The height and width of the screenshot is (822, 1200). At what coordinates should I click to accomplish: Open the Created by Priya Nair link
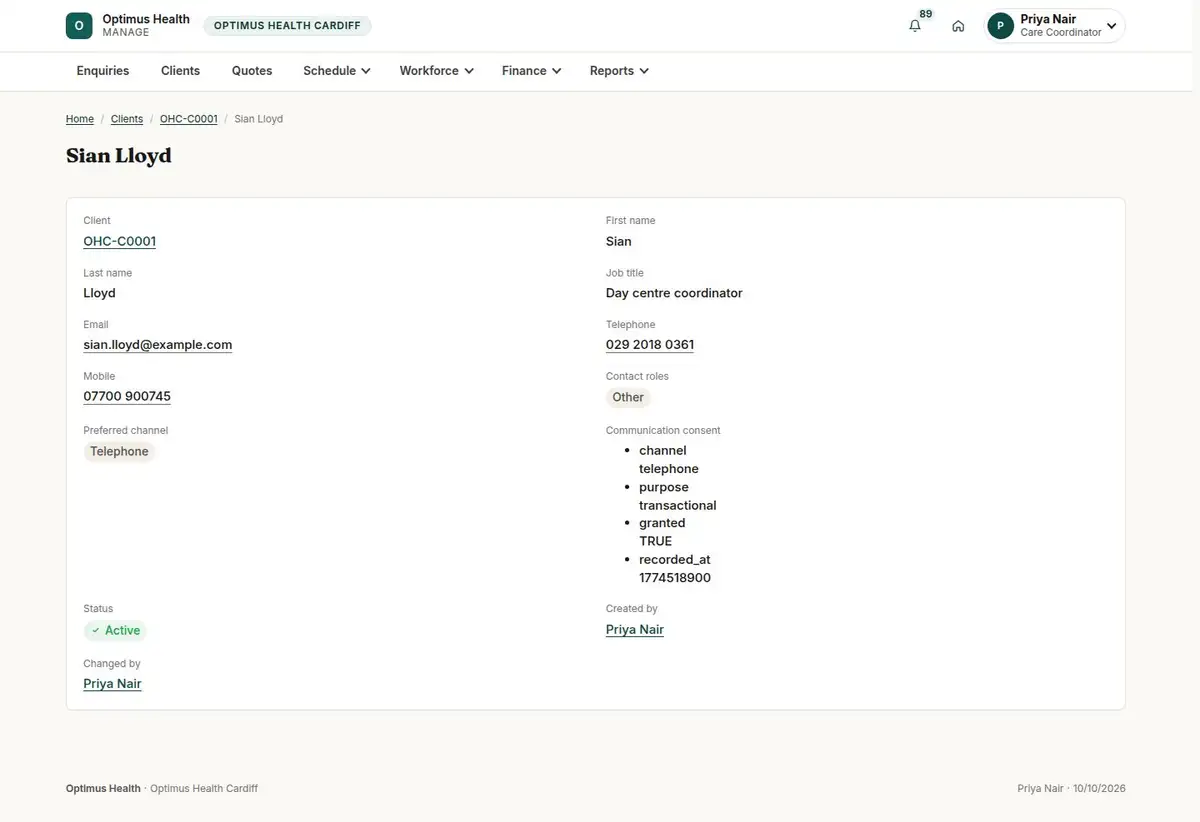(635, 630)
